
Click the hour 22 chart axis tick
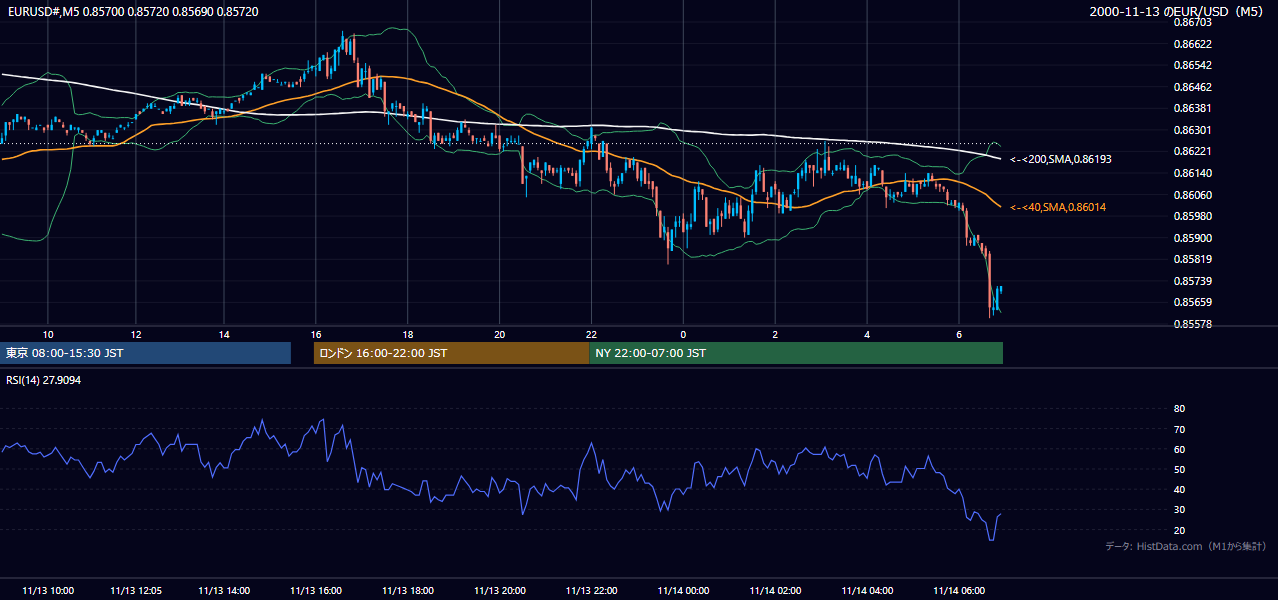click(x=592, y=334)
